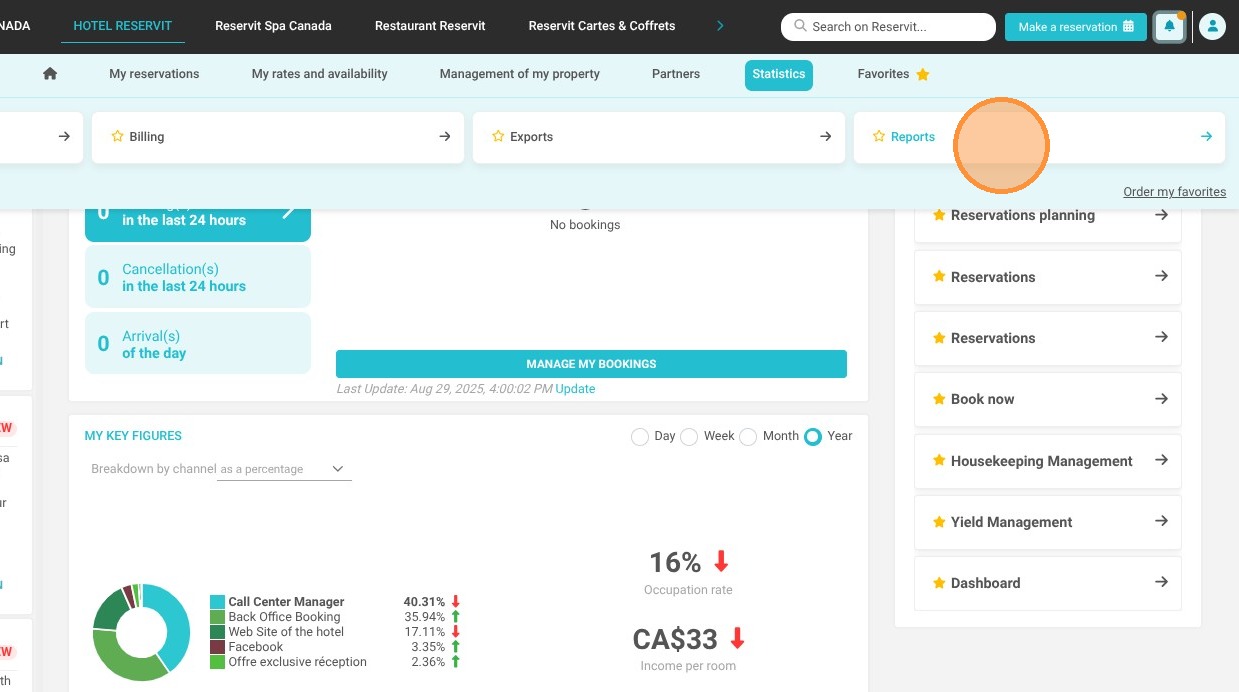Image resolution: width=1239 pixels, height=692 pixels.
Task: Open the Billing submenu card
Action: 278,137
